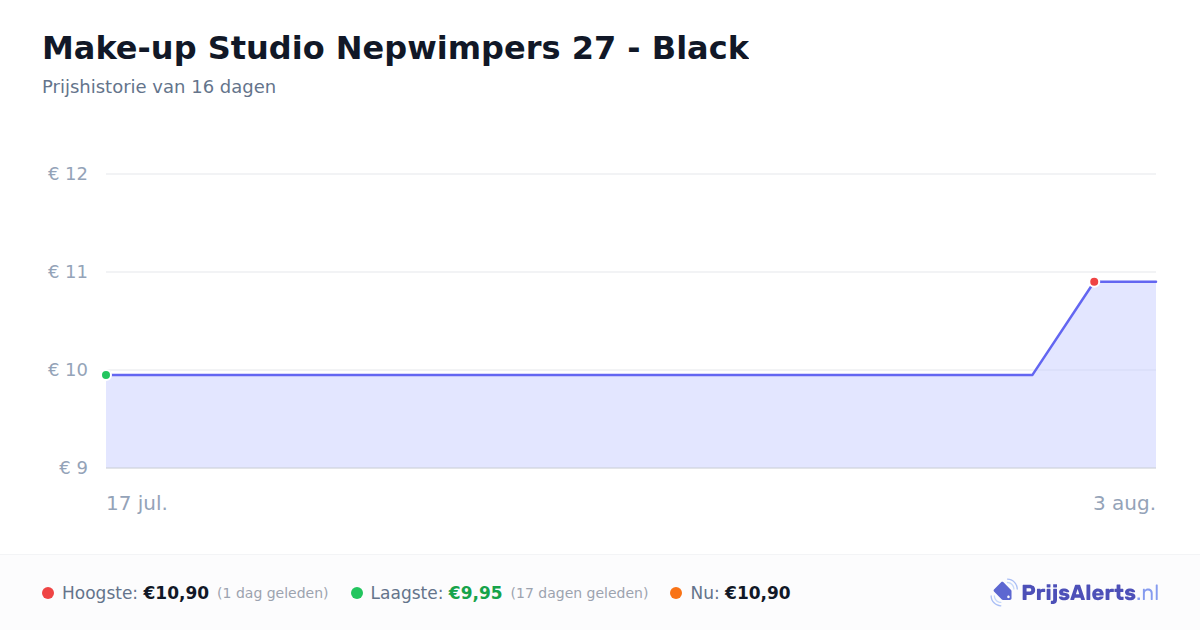The image size is (1200, 630).
Task: Click the Hoogste €10,90 price value
Action: point(176,593)
